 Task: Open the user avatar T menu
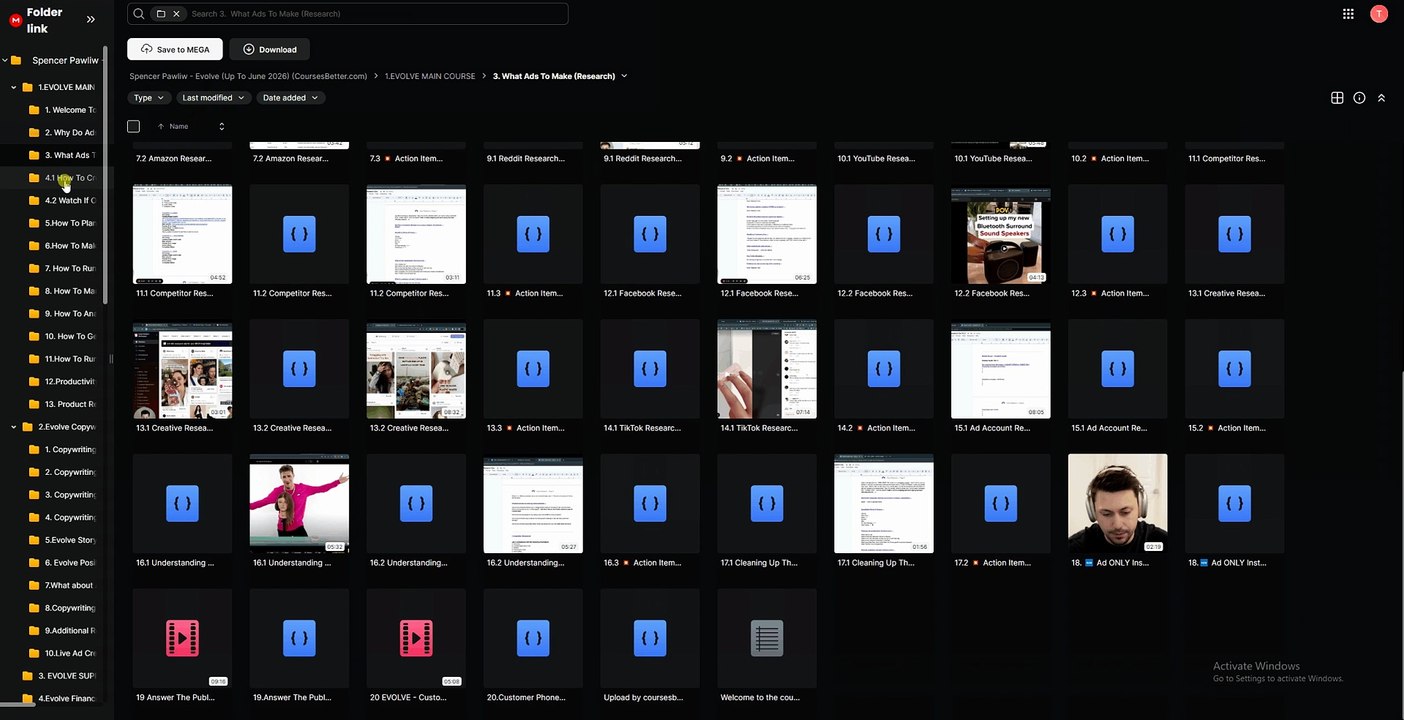[1379, 14]
